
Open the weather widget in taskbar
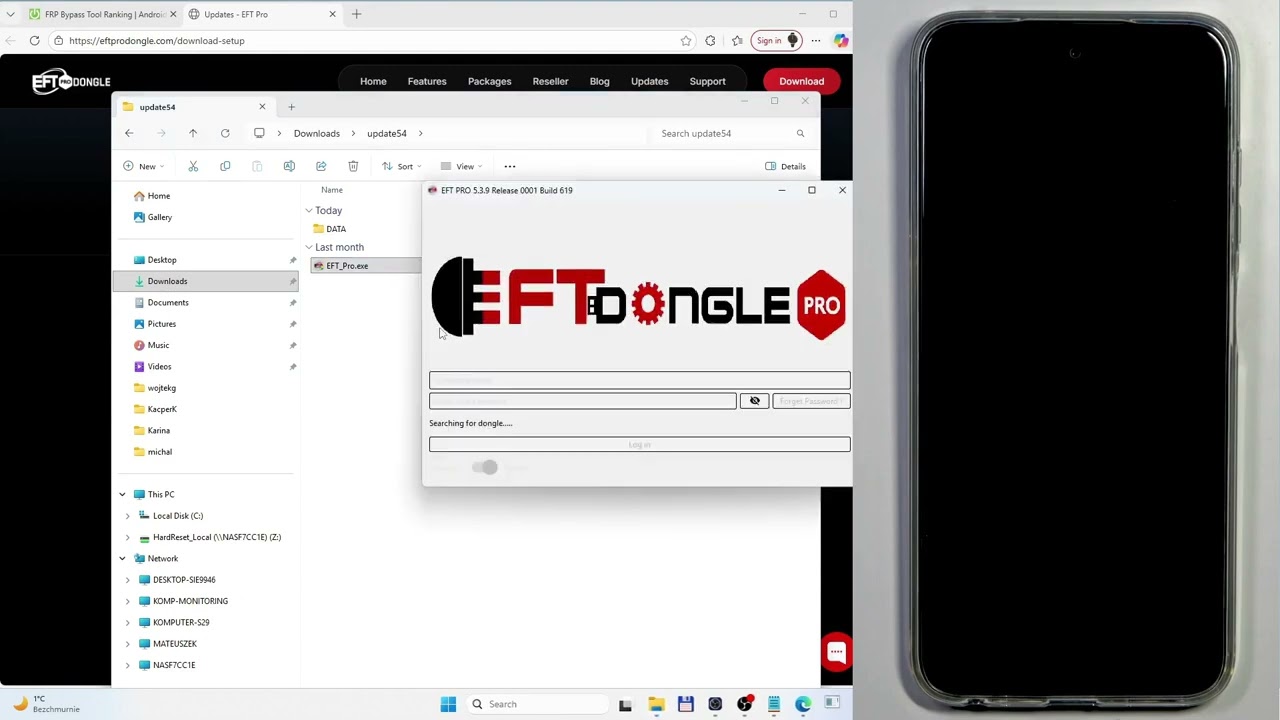47,704
